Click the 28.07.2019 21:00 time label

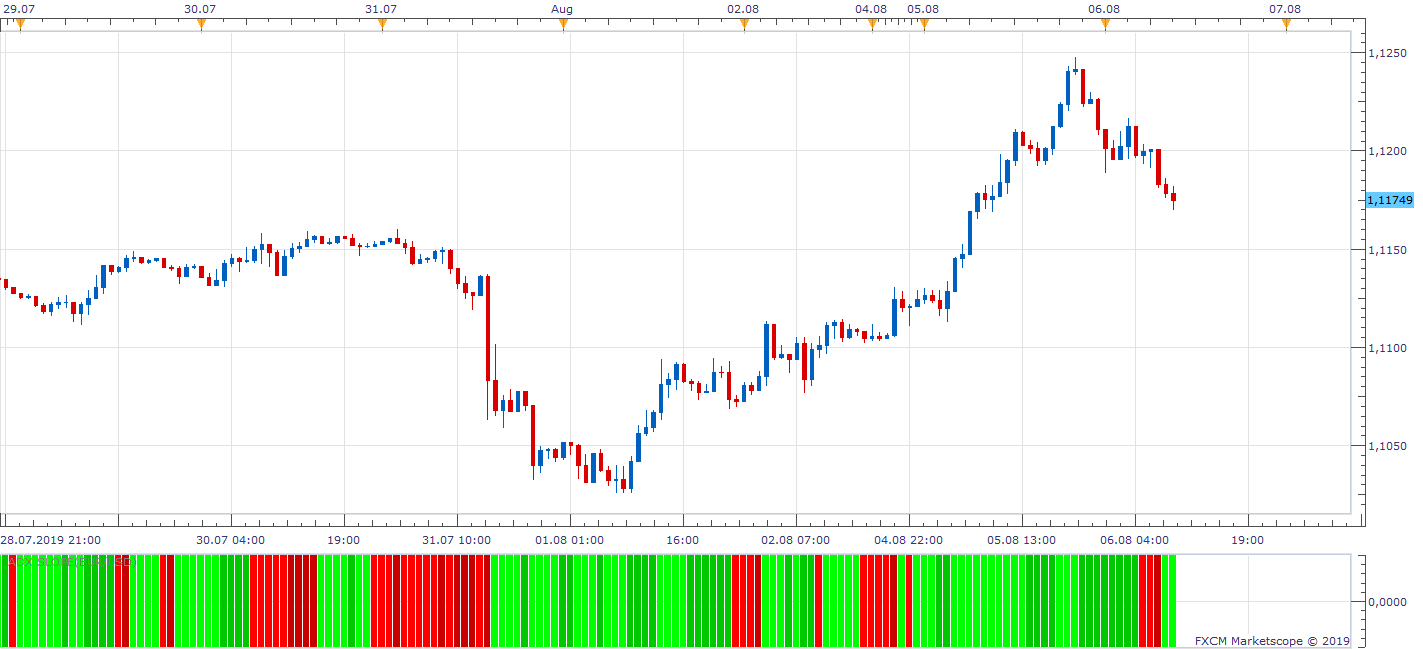[x=50, y=540]
